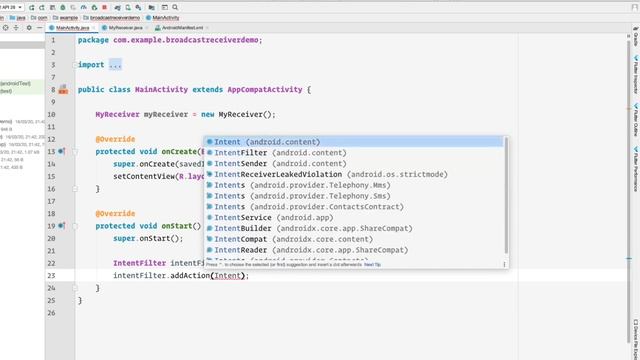Click the layout window icon in toolbar
Screen dimensions: 640x360
pos(164,7)
